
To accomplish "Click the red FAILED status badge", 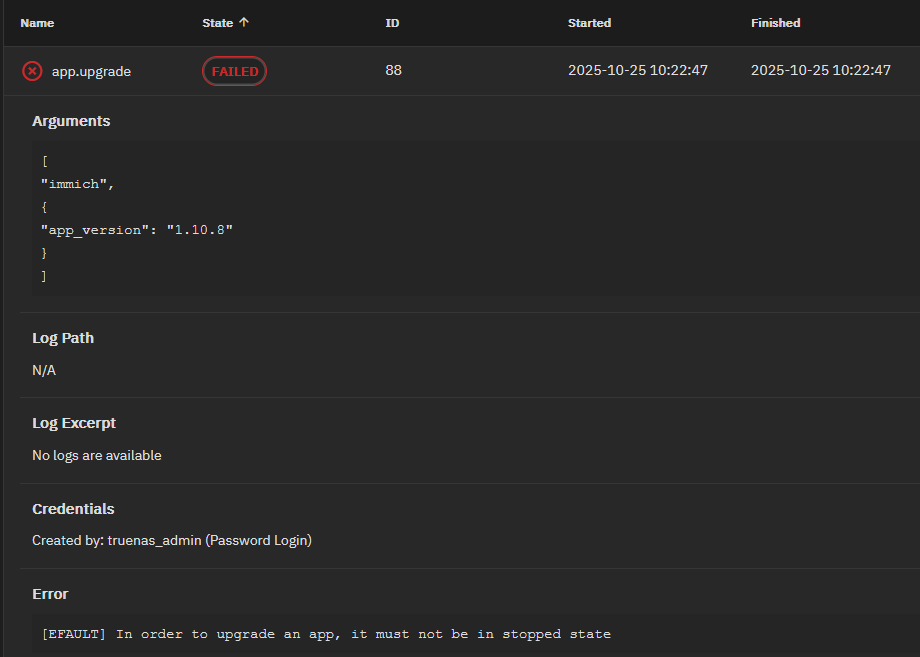I will (x=234, y=71).
